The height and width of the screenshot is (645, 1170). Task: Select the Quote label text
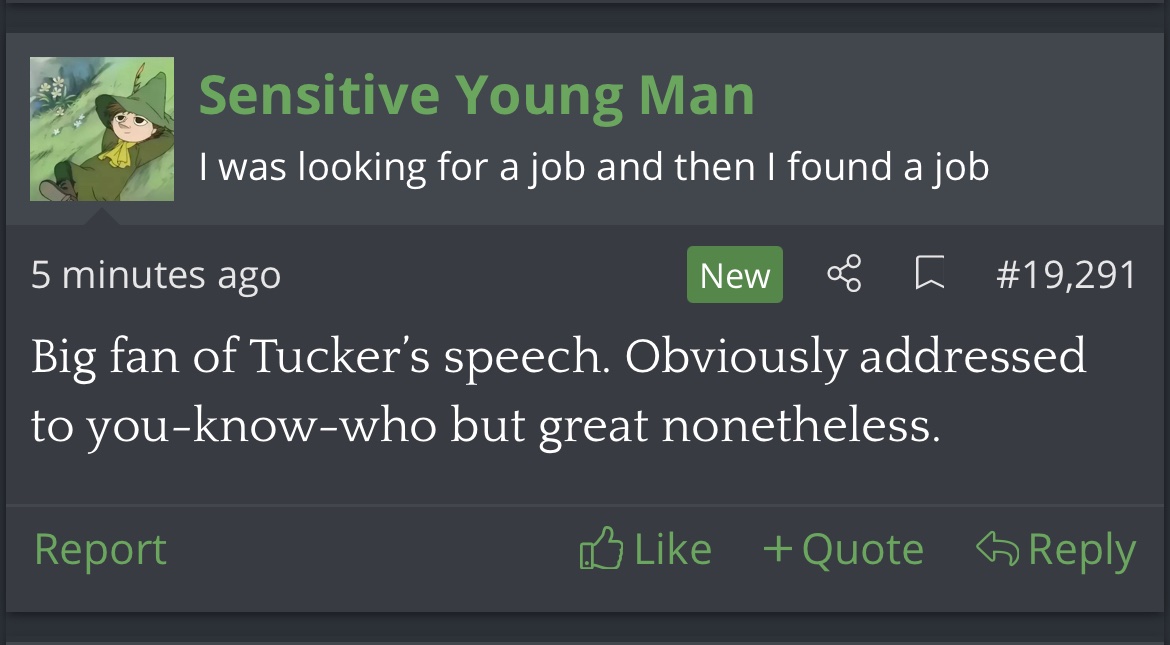pyautogui.click(x=862, y=550)
